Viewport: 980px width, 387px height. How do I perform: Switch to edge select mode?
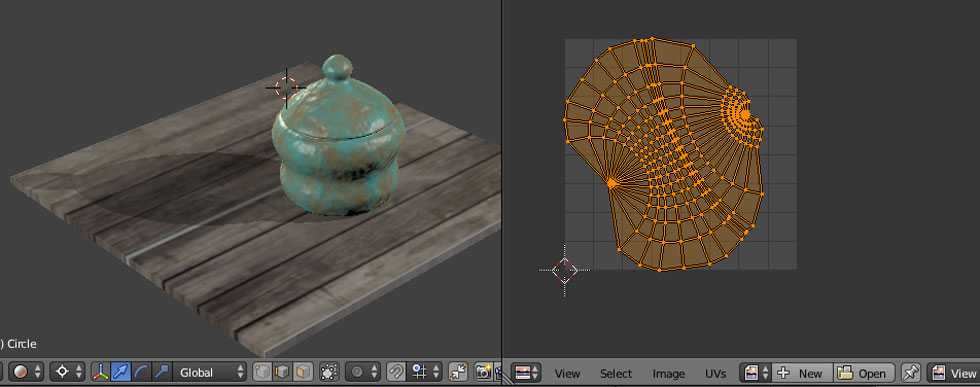coord(282,373)
